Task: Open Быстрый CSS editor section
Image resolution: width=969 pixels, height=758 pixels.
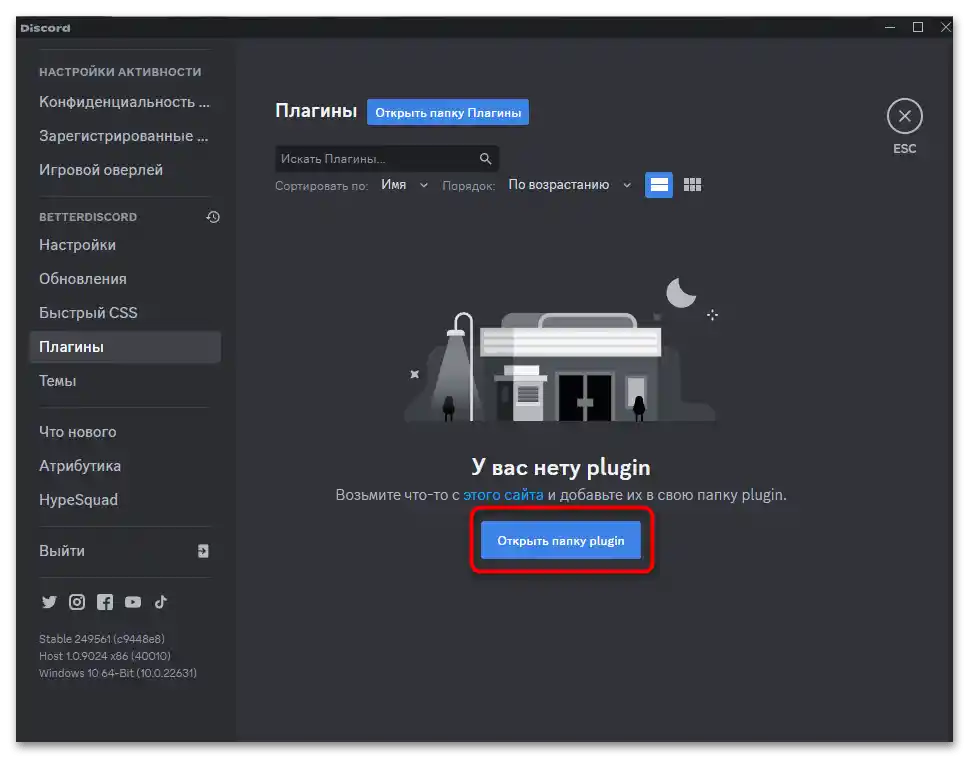Action: (125, 313)
